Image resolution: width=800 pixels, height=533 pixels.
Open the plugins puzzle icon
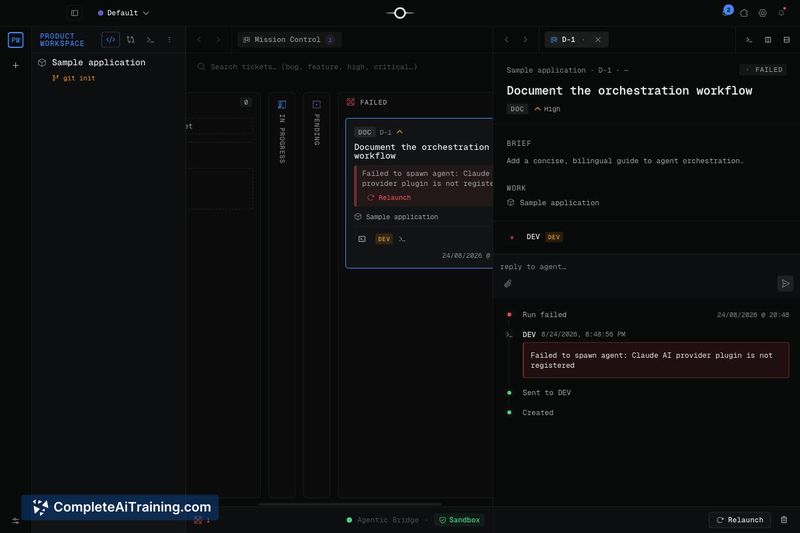coord(744,13)
